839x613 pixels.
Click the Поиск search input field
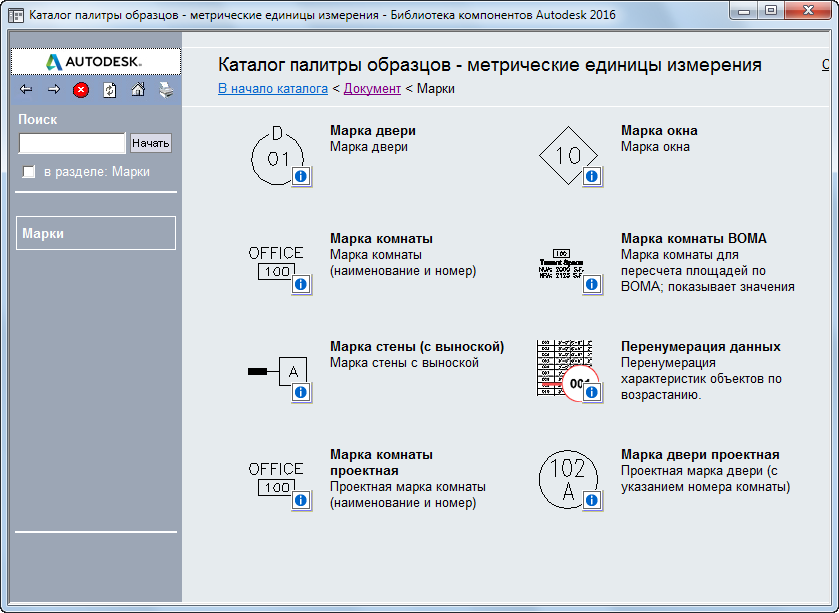click(x=72, y=143)
